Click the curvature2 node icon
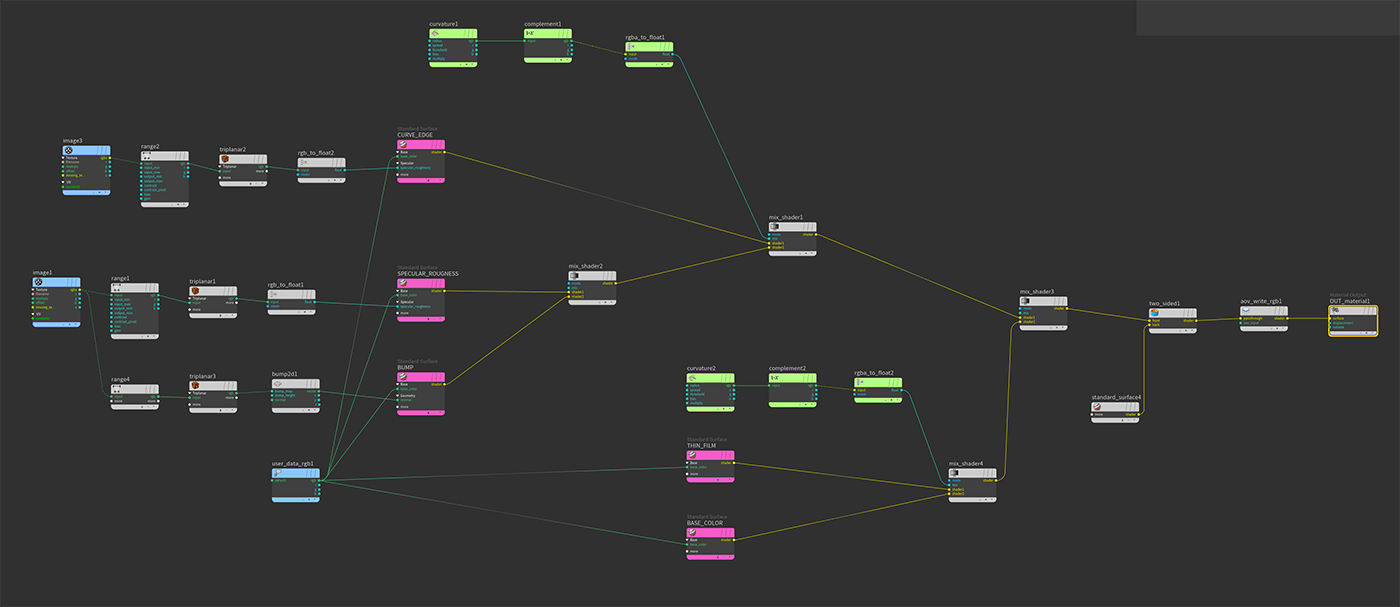The image size is (1400, 607). pyautogui.click(x=694, y=378)
